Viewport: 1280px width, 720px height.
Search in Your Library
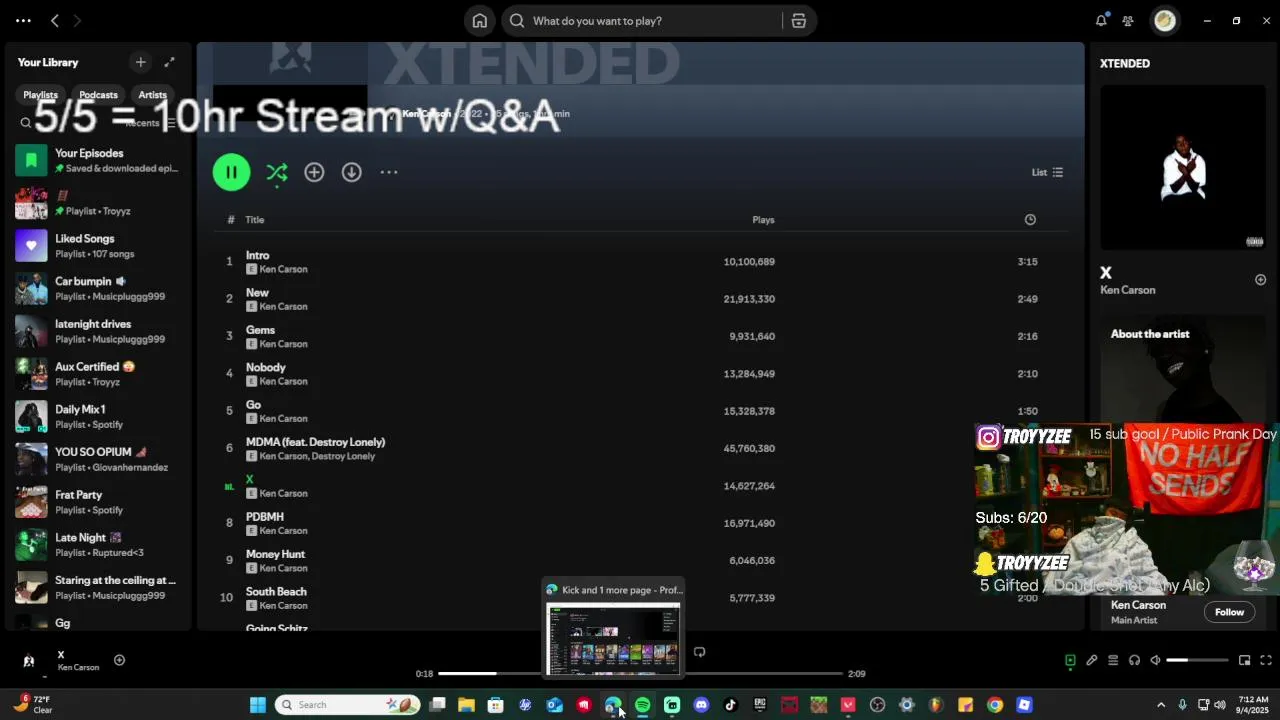coord(26,123)
